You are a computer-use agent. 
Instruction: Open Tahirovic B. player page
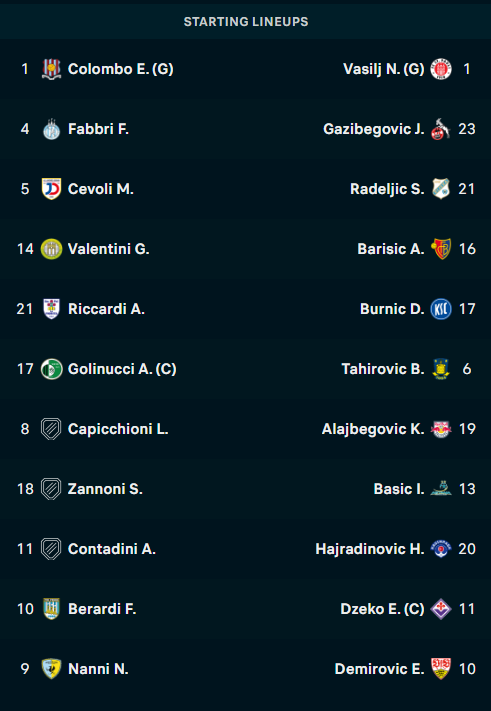[383, 369]
